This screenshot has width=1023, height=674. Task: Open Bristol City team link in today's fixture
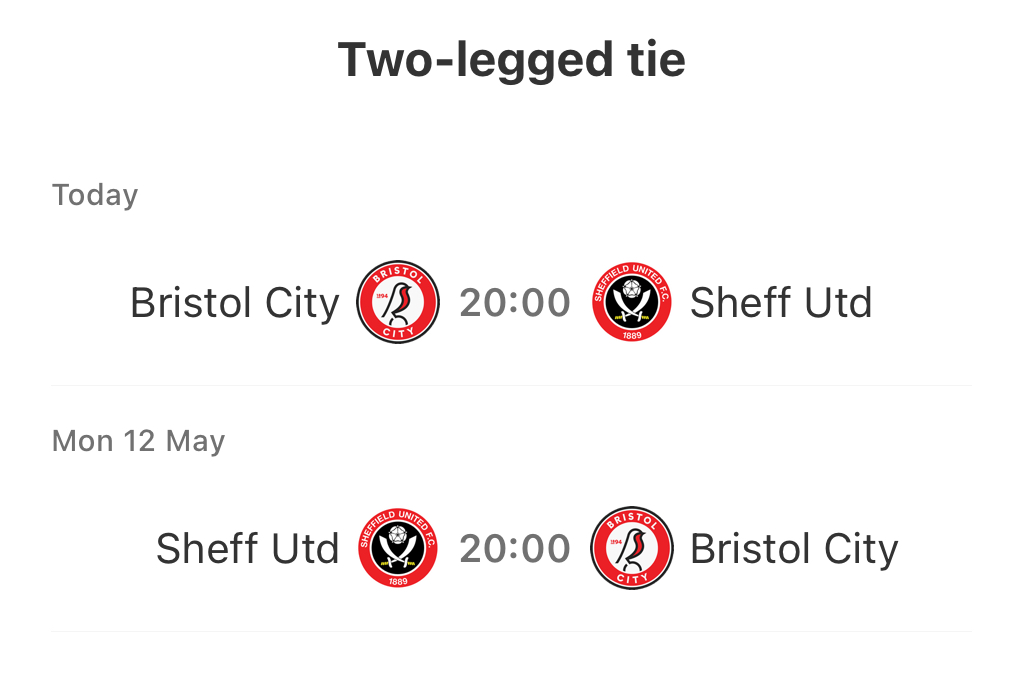(x=235, y=303)
